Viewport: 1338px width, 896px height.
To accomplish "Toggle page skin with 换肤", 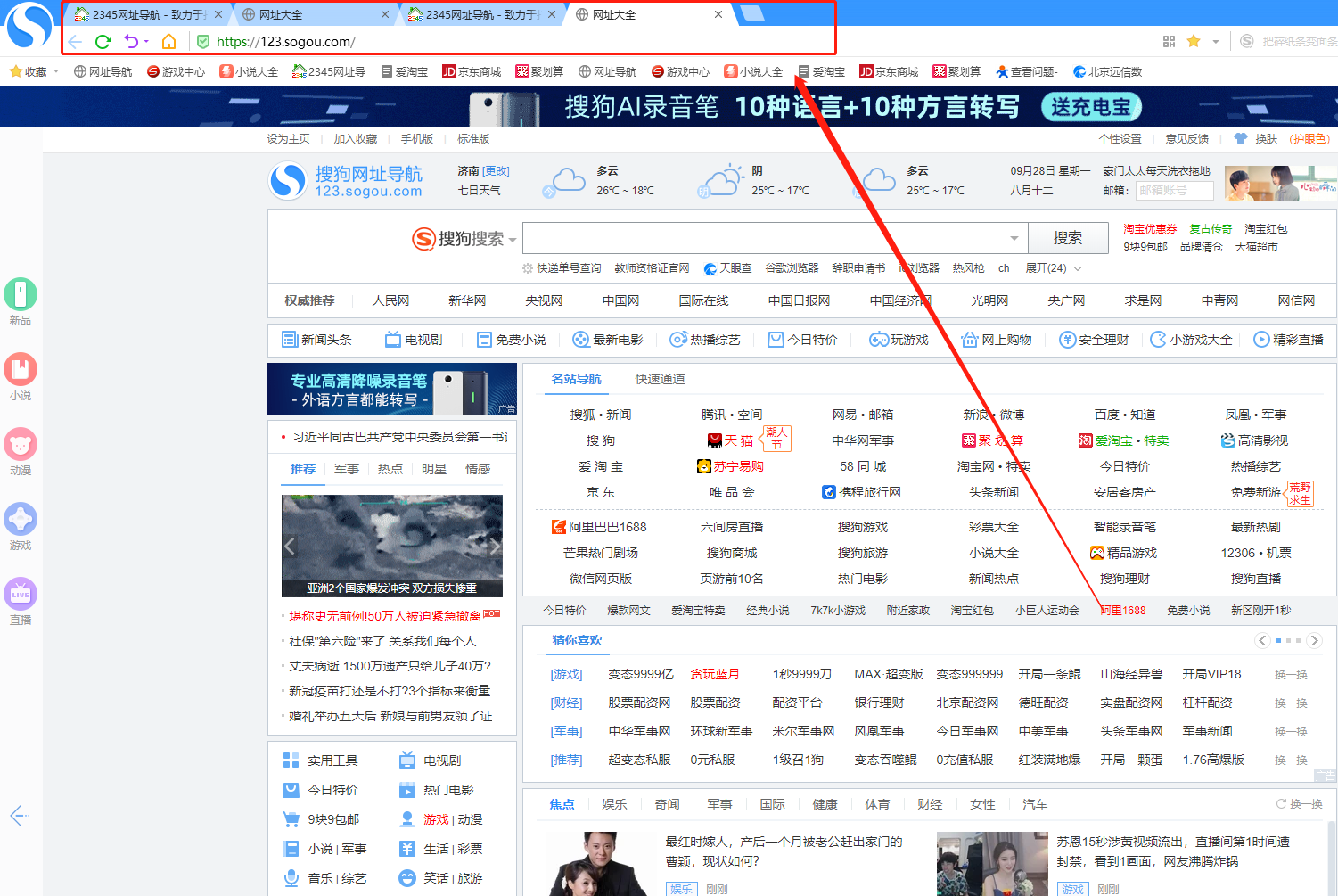I will [x=1265, y=139].
